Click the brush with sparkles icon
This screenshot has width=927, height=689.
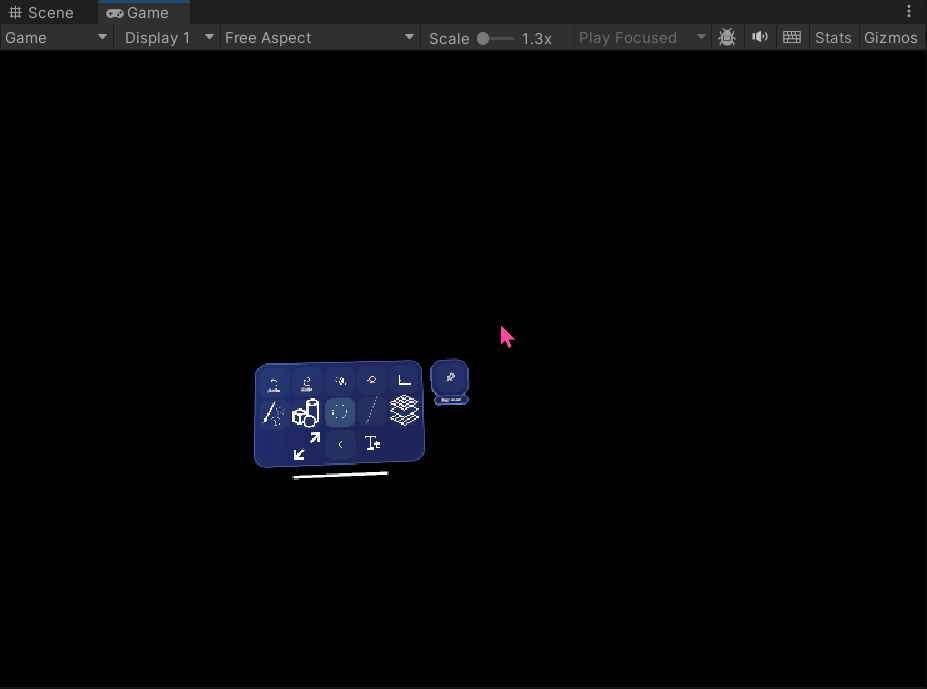coord(274,413)
